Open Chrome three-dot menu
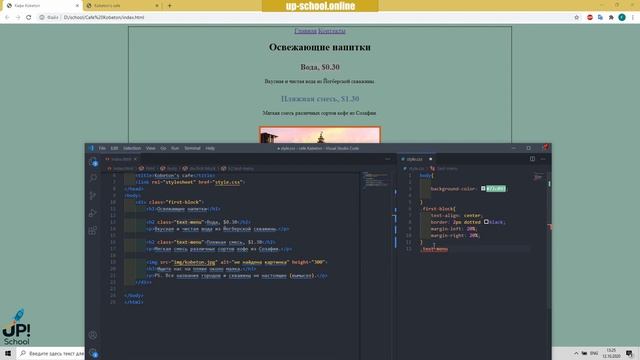The width and height of the screenshot is (640, 360). [633, 17]
